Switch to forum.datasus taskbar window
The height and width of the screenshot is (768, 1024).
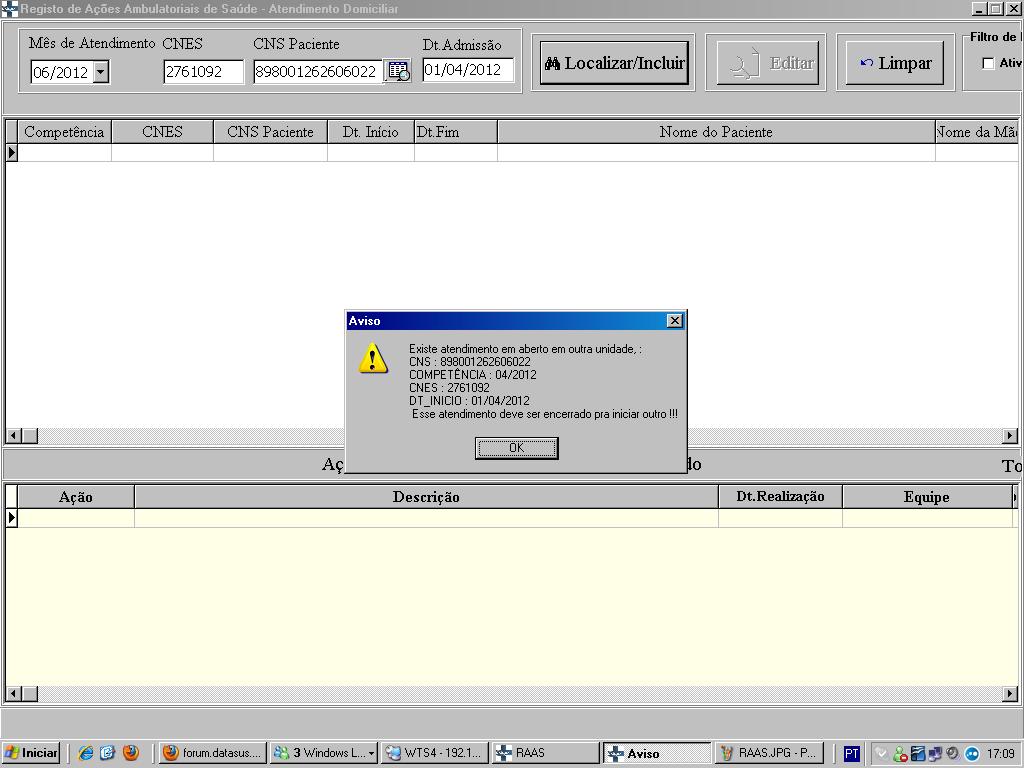(214, 753)
